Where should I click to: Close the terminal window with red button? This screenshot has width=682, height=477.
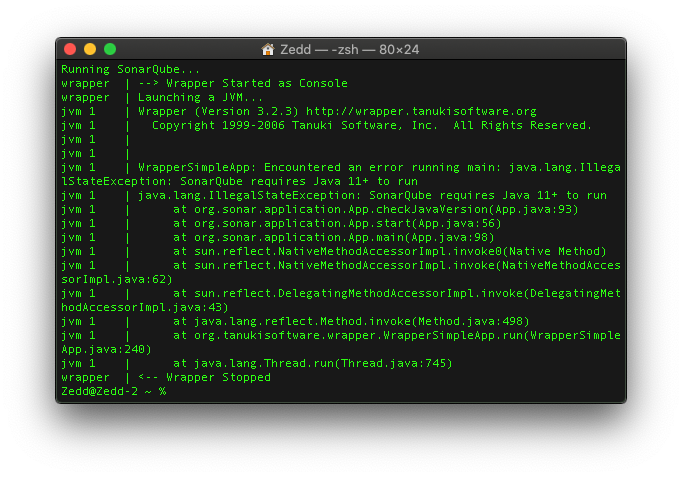pos(70,49)
